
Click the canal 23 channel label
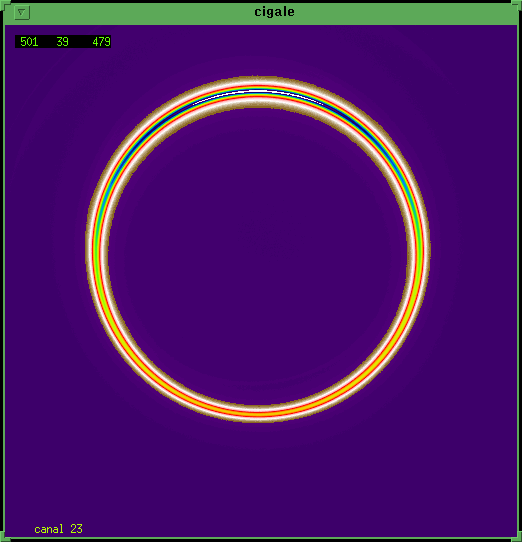pos(58,529)
